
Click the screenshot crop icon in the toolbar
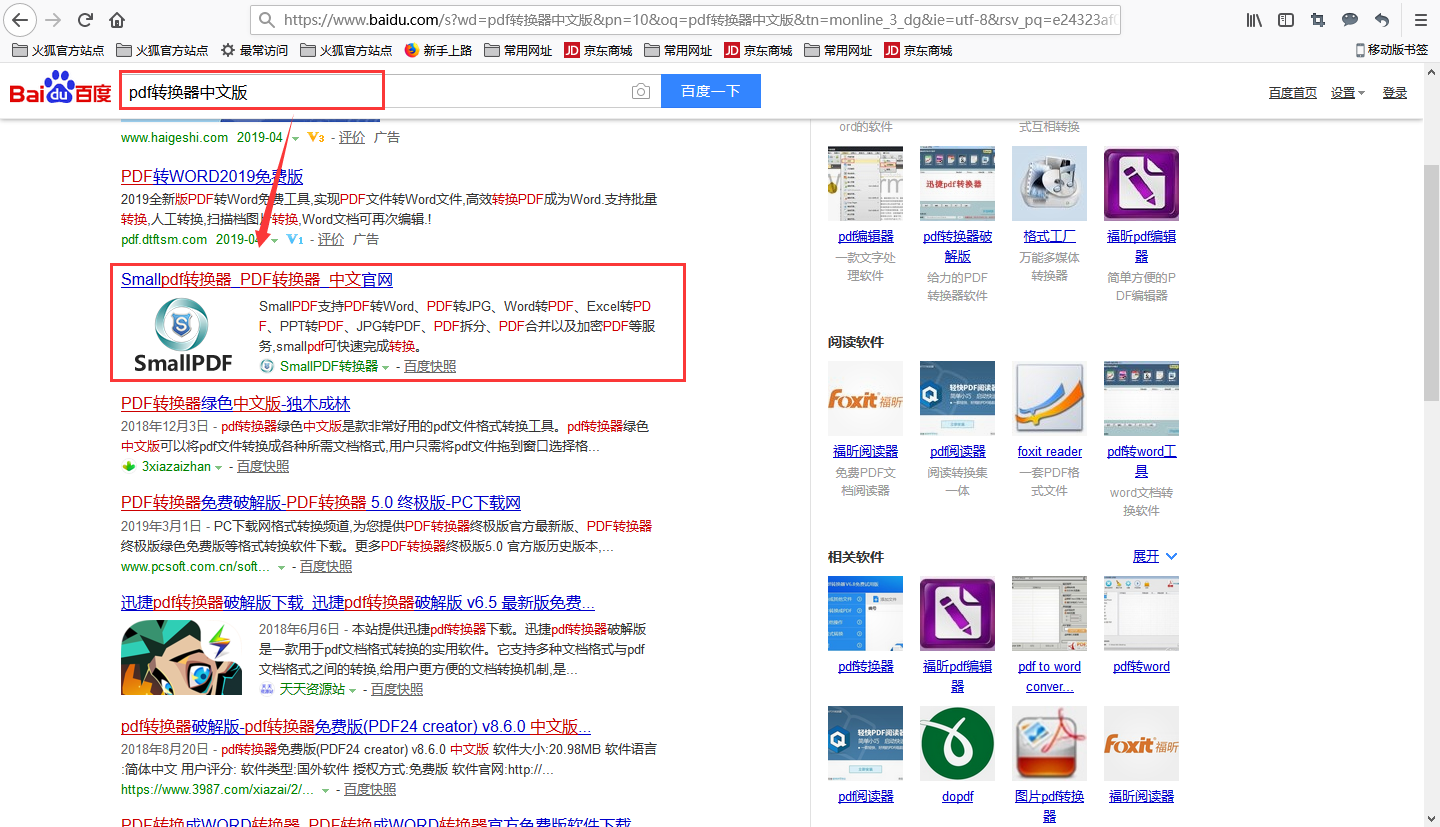pyautogui.click(x=1318, y=20)
